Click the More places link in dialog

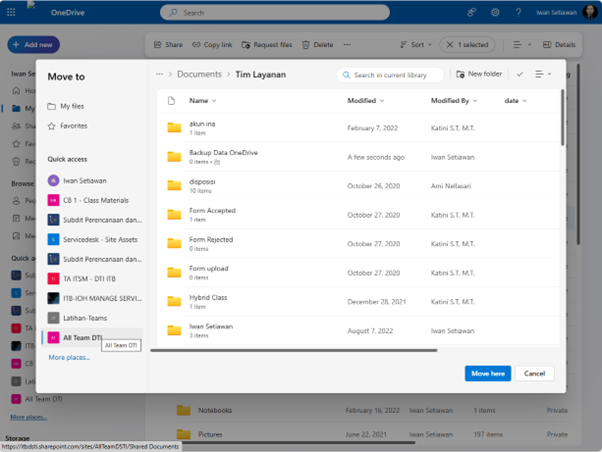click(70, 357)
